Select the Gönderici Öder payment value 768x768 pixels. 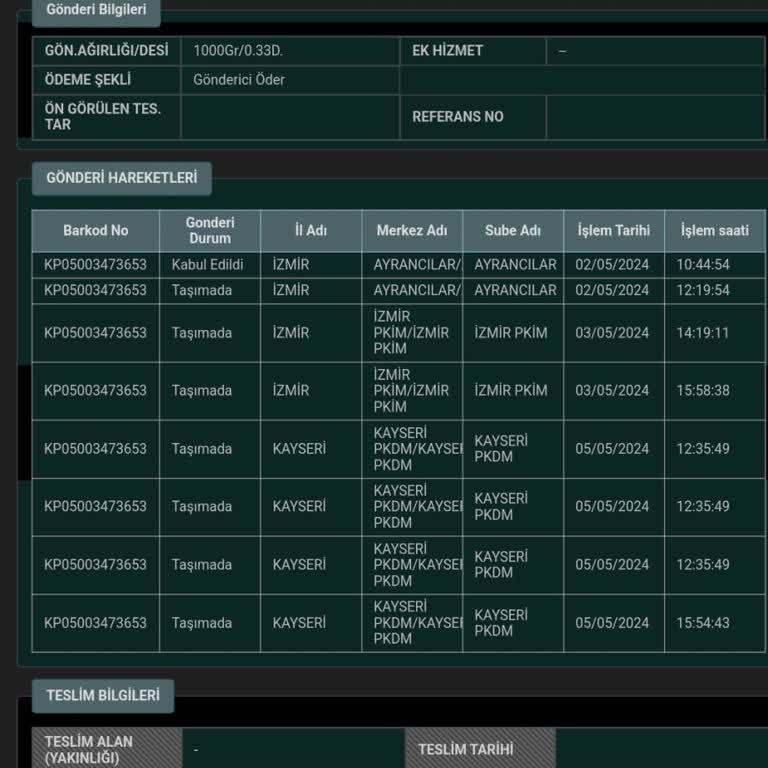click(x=239, y=80)
